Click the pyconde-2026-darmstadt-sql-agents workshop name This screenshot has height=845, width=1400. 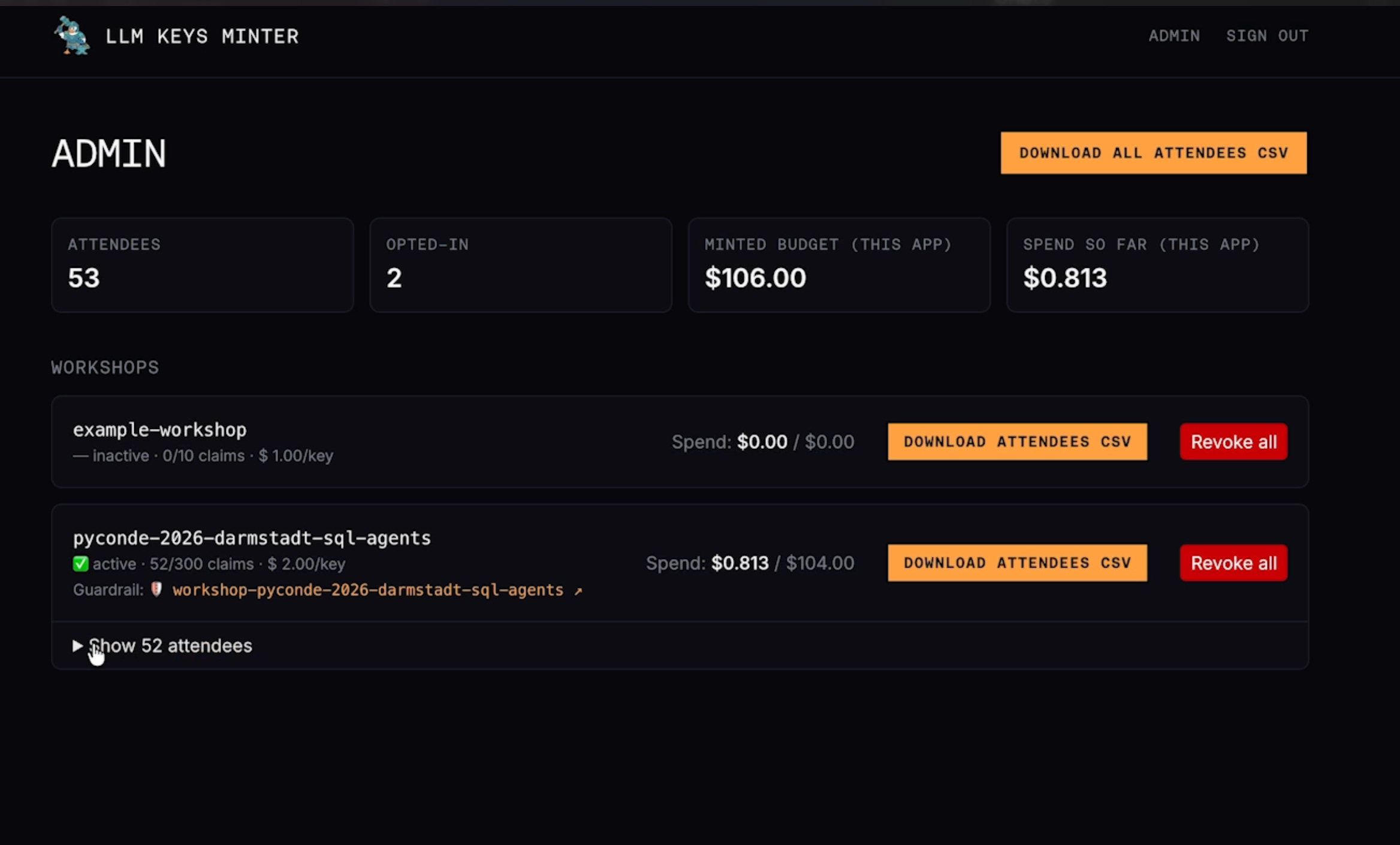252,538
